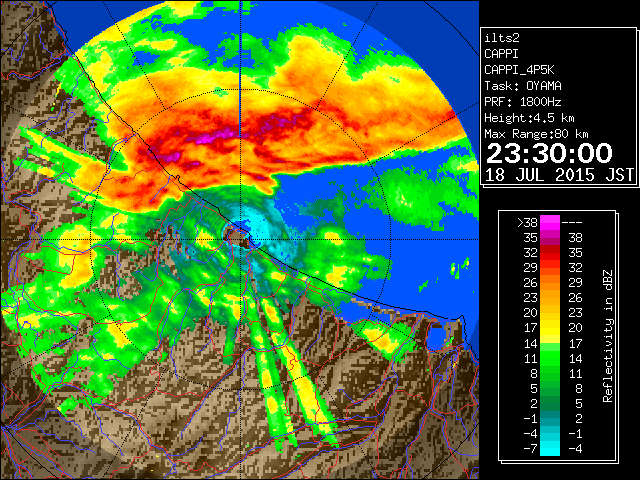Click the cyan -7 to -4 legend swatch
This screenshot has height=480, width=640.
coord(550,448)
